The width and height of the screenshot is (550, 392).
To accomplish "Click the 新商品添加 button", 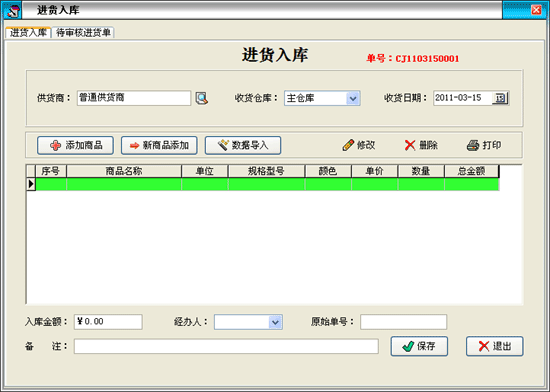I will point(159,146).
